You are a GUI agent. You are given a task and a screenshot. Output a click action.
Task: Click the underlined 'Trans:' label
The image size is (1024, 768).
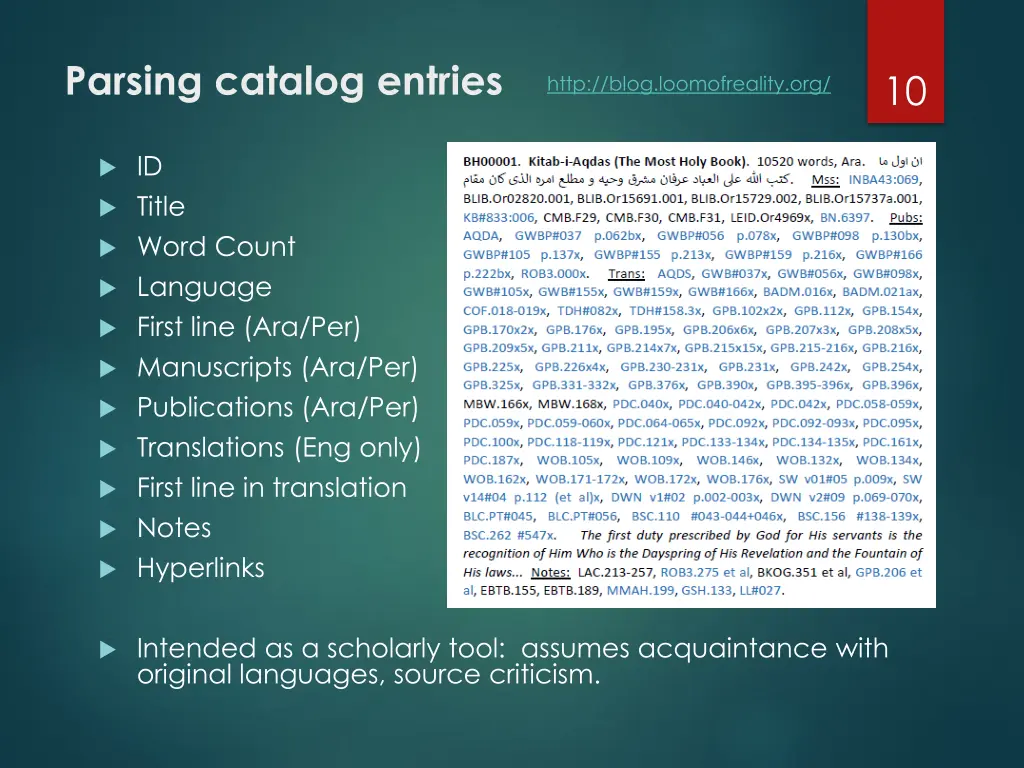click(626, 274)
